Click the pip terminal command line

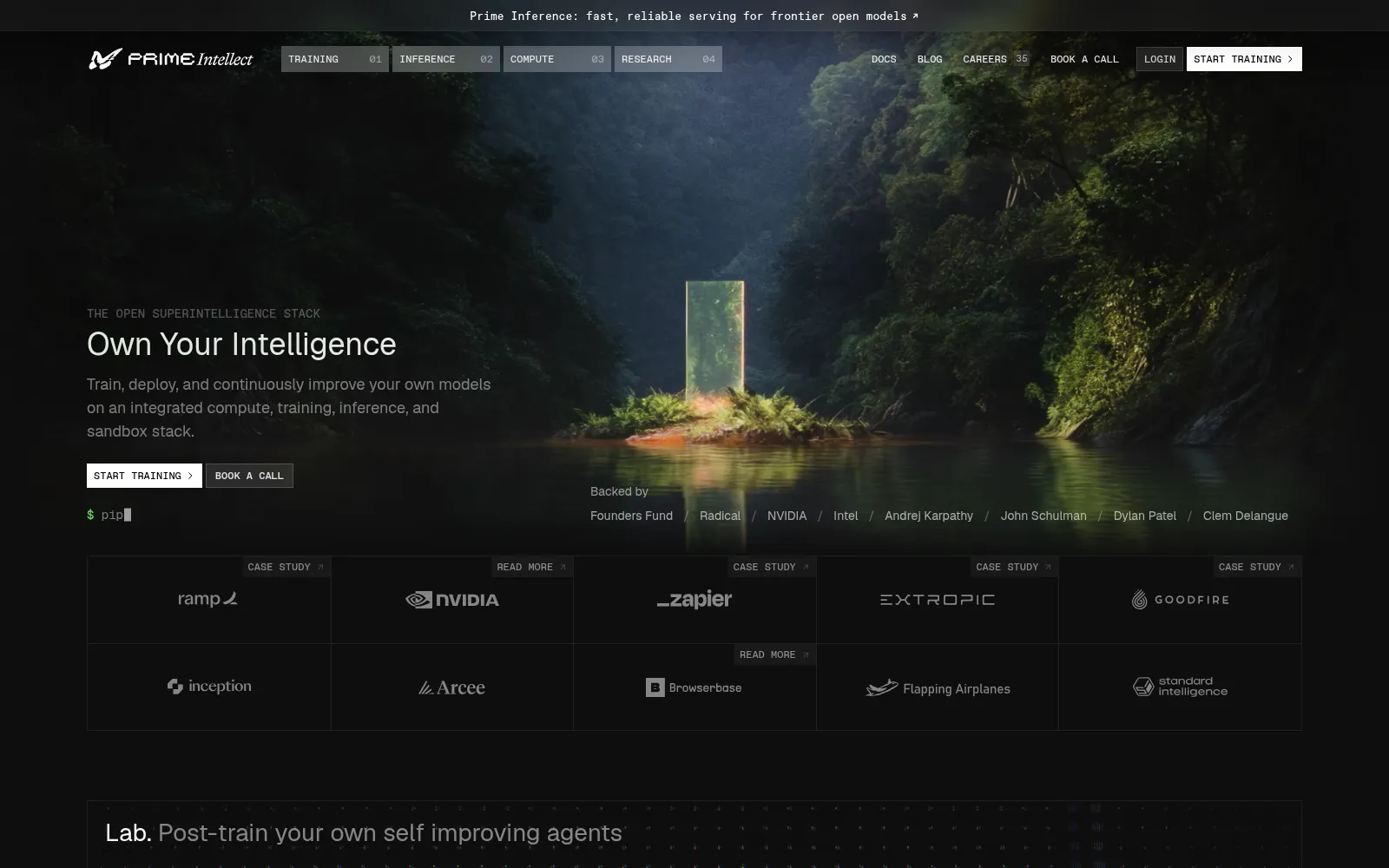(109, 515)
